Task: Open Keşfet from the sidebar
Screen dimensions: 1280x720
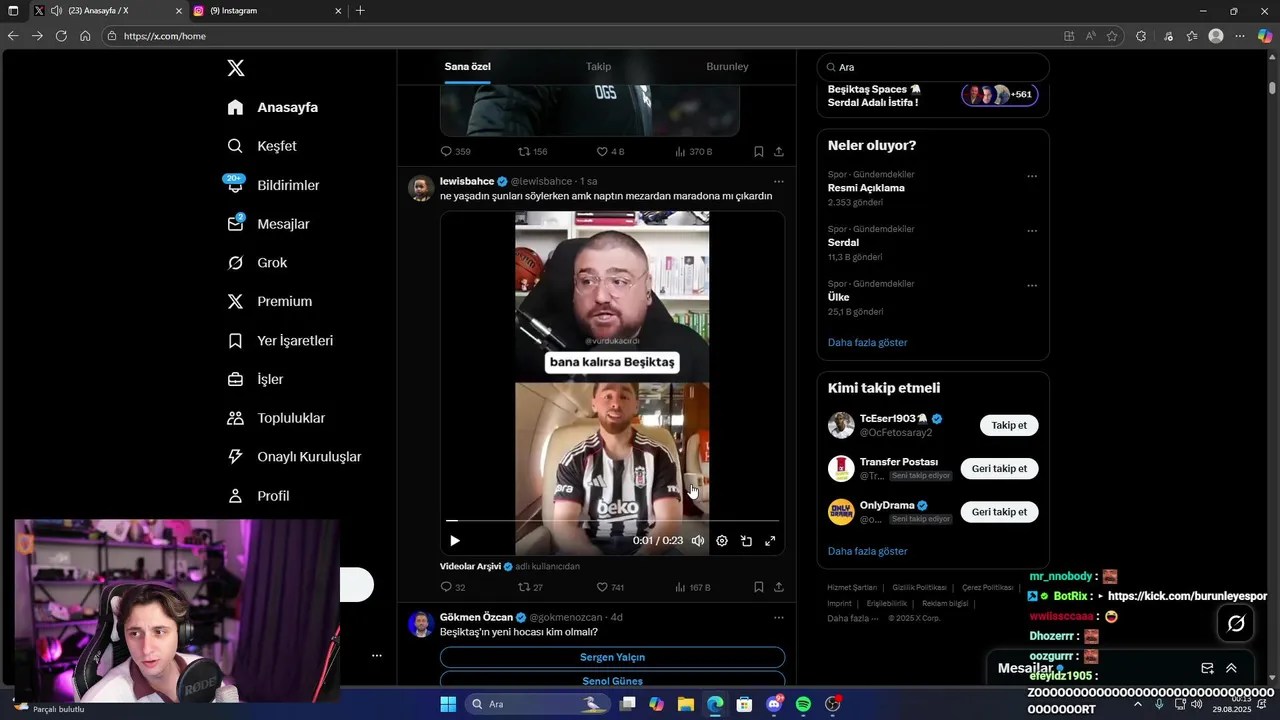Action: [x=262, y=146]
